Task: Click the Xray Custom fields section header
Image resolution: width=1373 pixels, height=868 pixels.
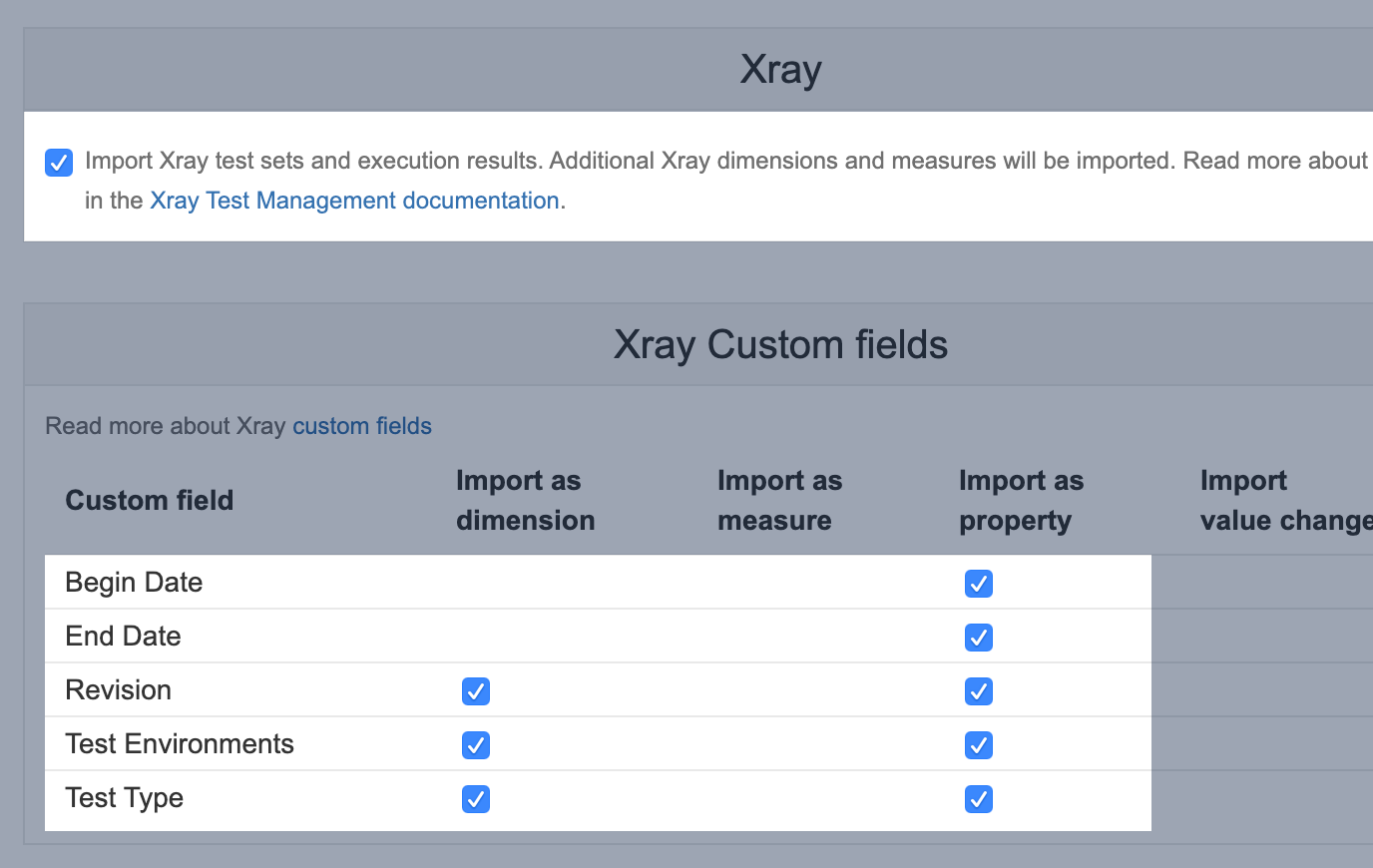Action: (x=781, y=345)
